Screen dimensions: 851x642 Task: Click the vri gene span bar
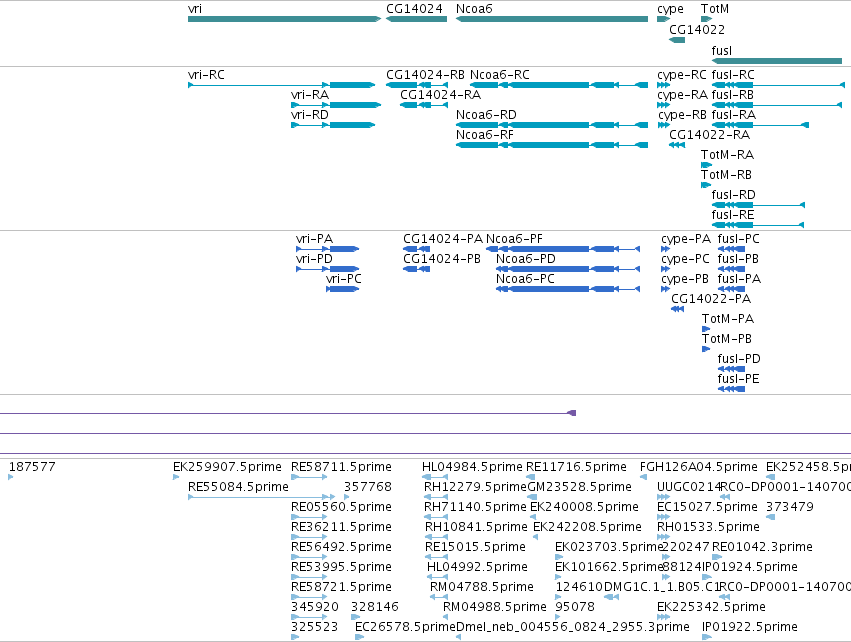click(x=284, y=19)
